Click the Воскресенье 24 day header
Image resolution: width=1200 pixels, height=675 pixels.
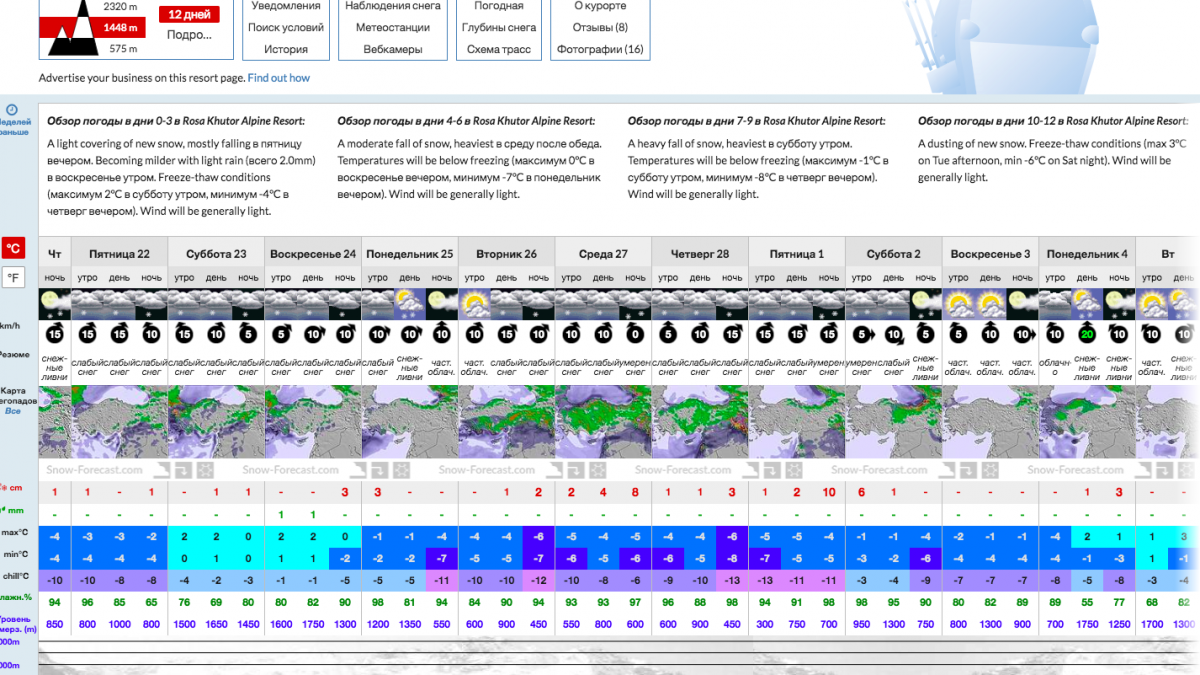pyautogui.click(x=313, y=254)
